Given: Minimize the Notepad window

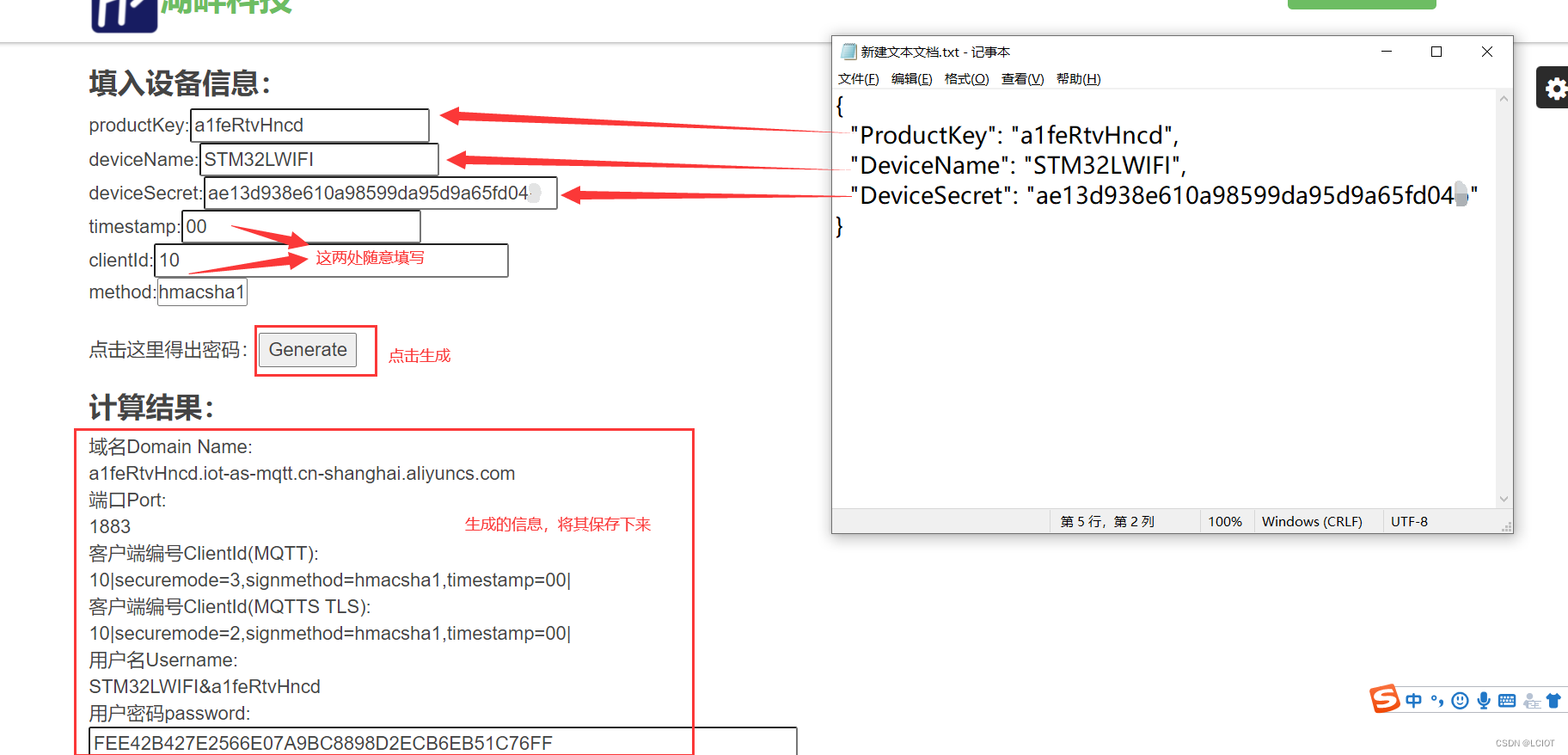Looking at the screenshot, I should pos(1386,52).
